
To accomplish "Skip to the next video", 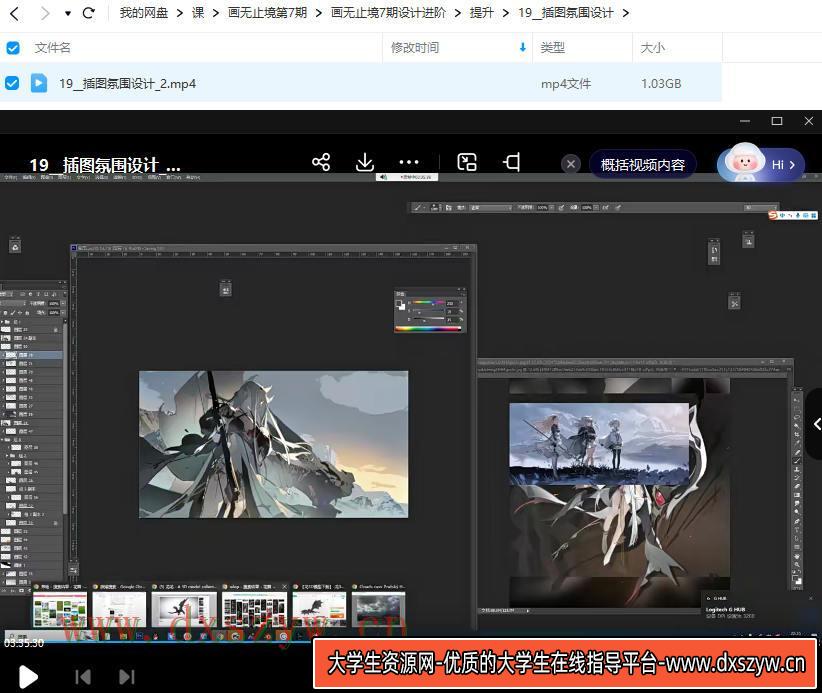I will 127,677.
